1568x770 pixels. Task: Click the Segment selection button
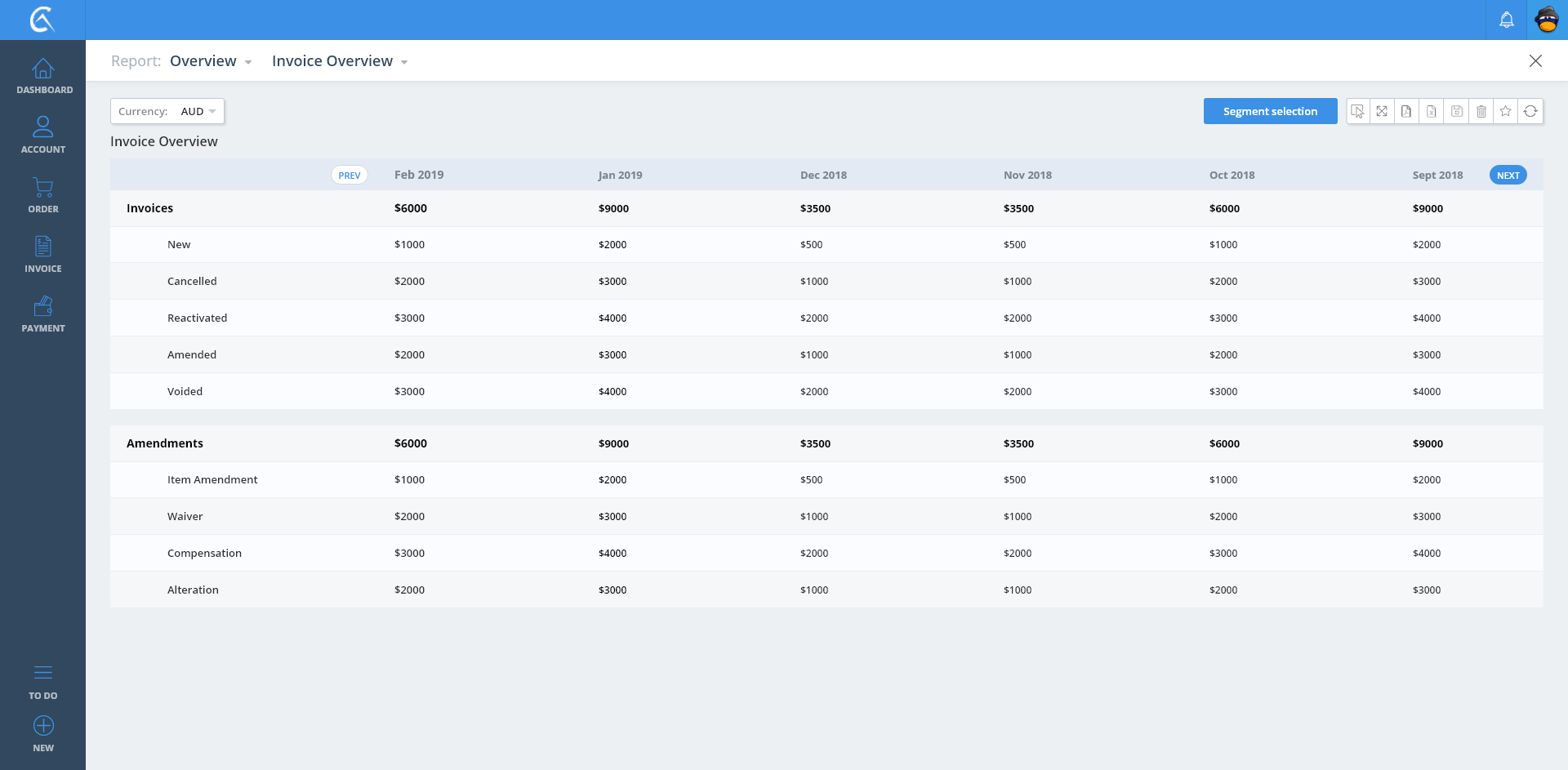click(x=1270, y=111)
